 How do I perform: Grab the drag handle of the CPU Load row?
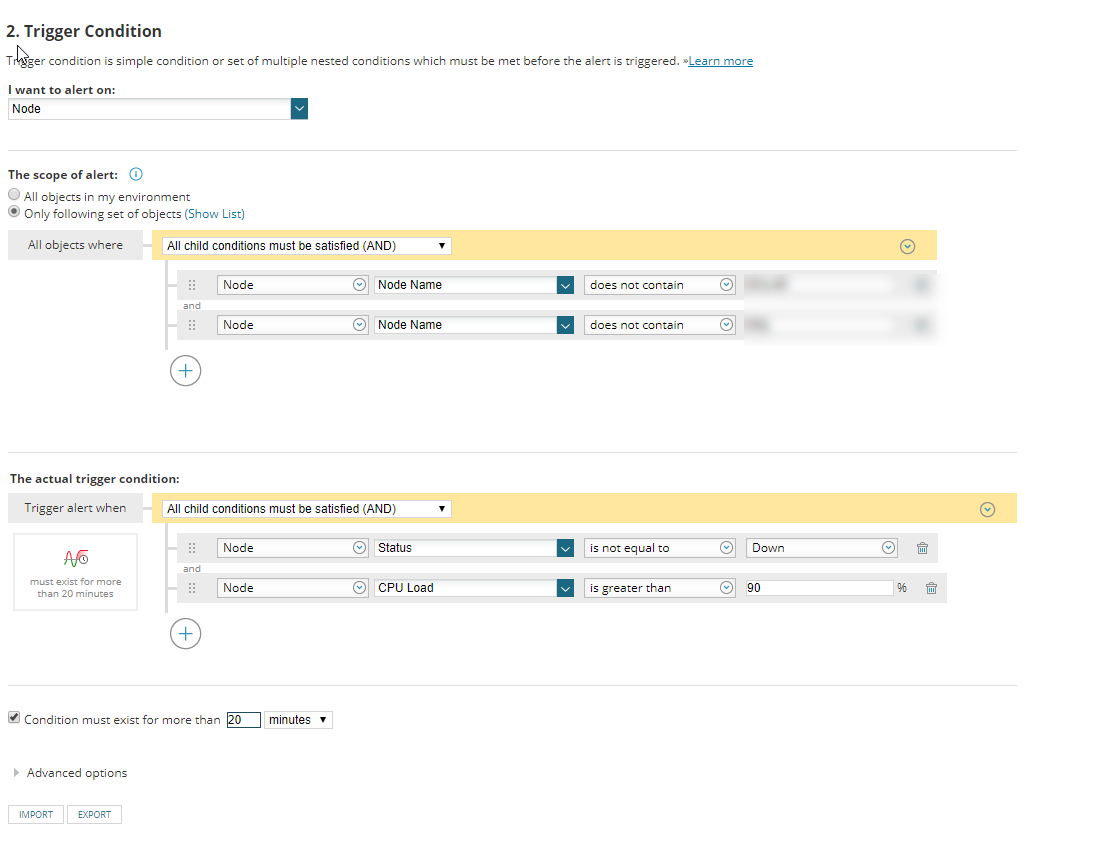click(x=192, y=588)
